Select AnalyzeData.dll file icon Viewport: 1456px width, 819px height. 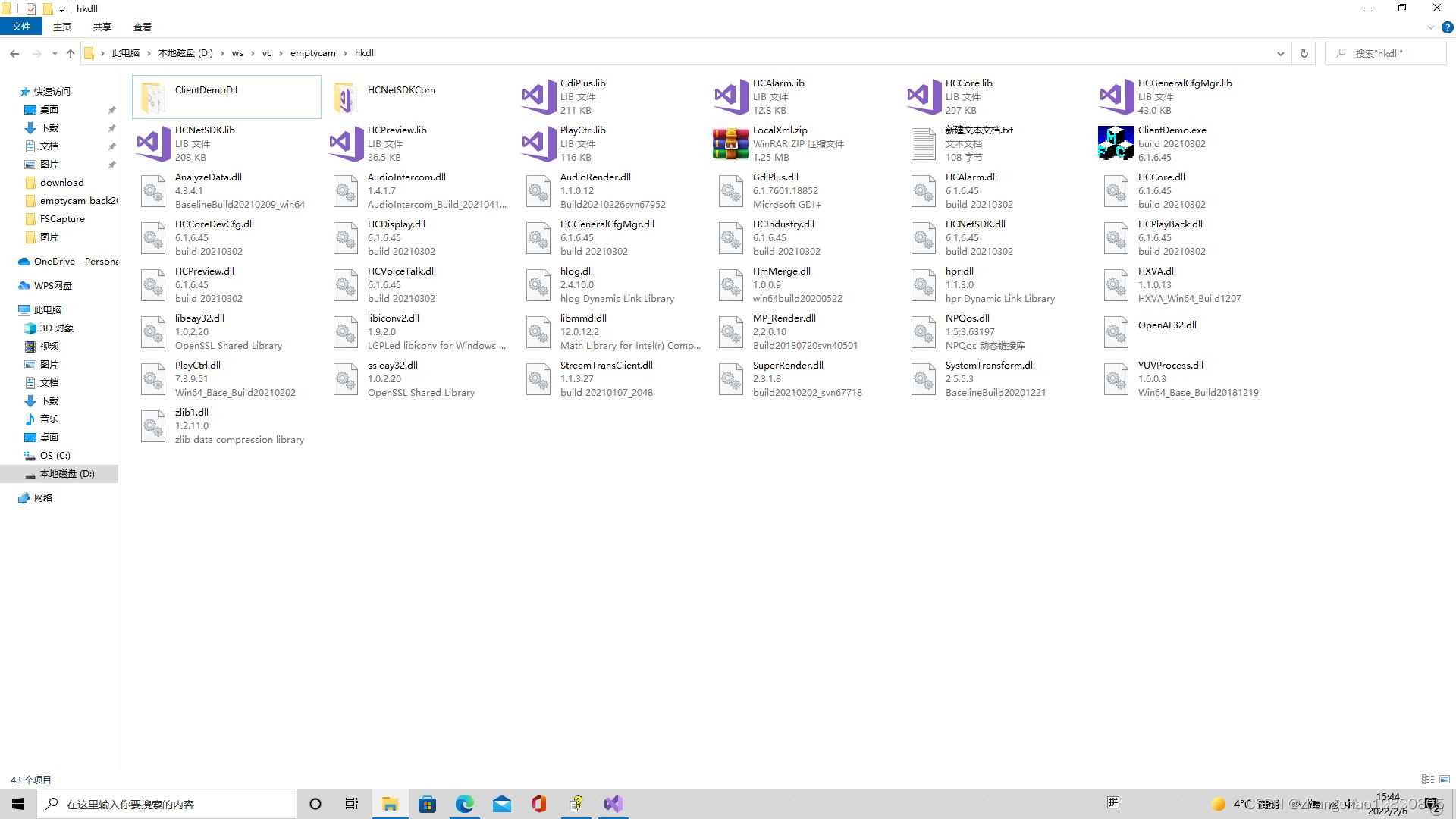point(153,191)
